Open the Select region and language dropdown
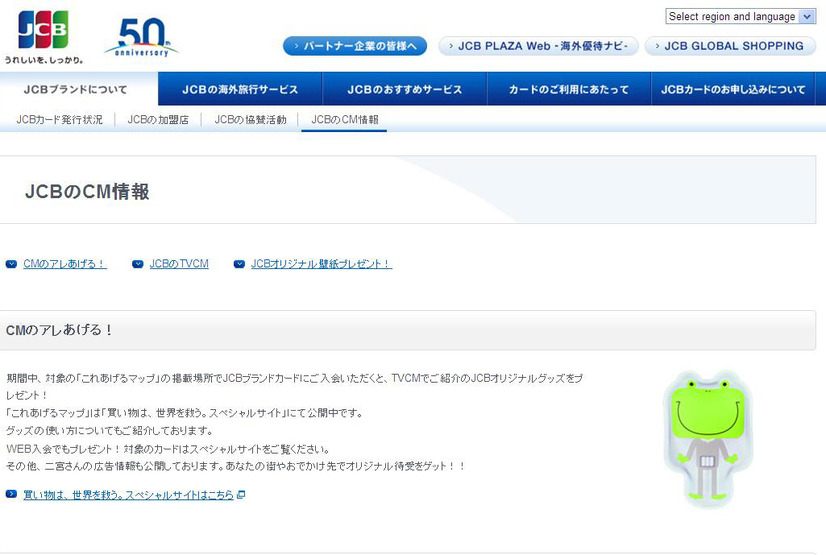The width and height of the screenshot is (826, 555). point(740,16)
